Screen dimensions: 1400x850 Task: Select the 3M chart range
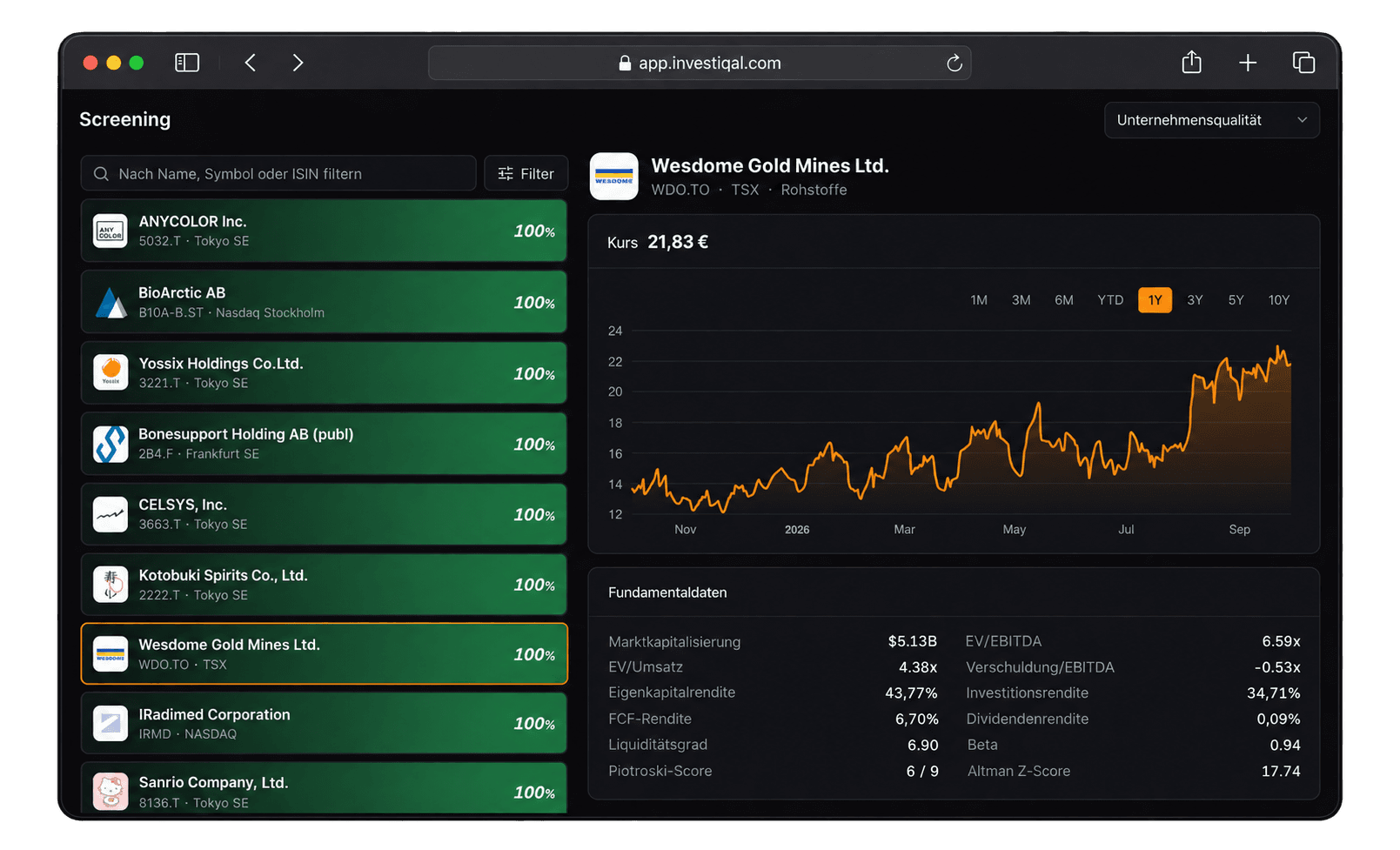(x=1022, y=300)
